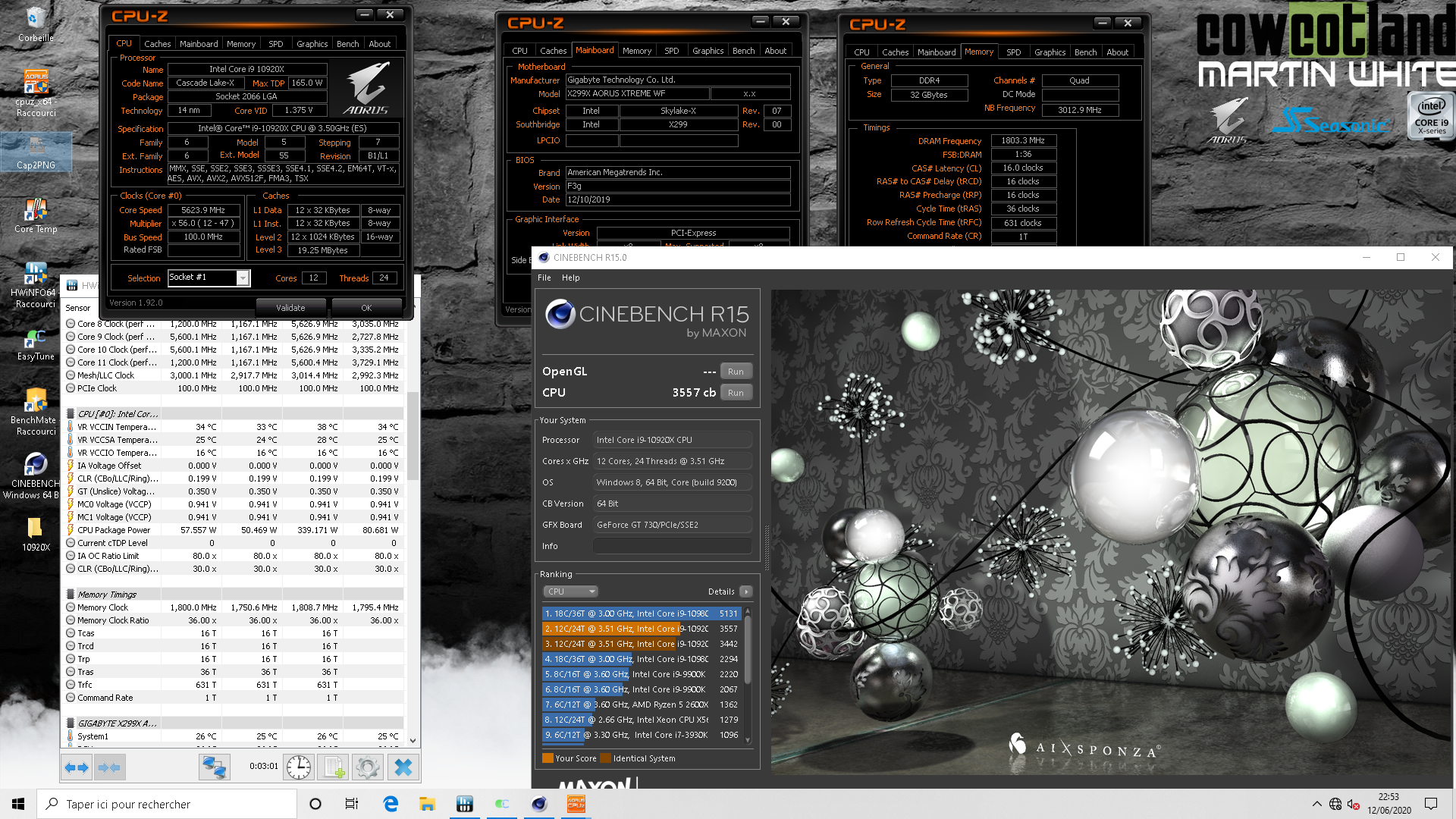Image resolution: width=1456 pixels, height=819 pixels.
Task: Click HWiNFO collapse-columns arrows icon
Action: pyautogui.click(x=109, y=767)
